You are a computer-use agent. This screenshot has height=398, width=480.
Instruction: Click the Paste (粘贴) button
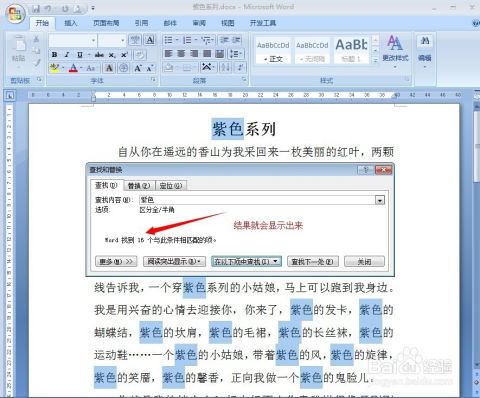tap(19, 50)
